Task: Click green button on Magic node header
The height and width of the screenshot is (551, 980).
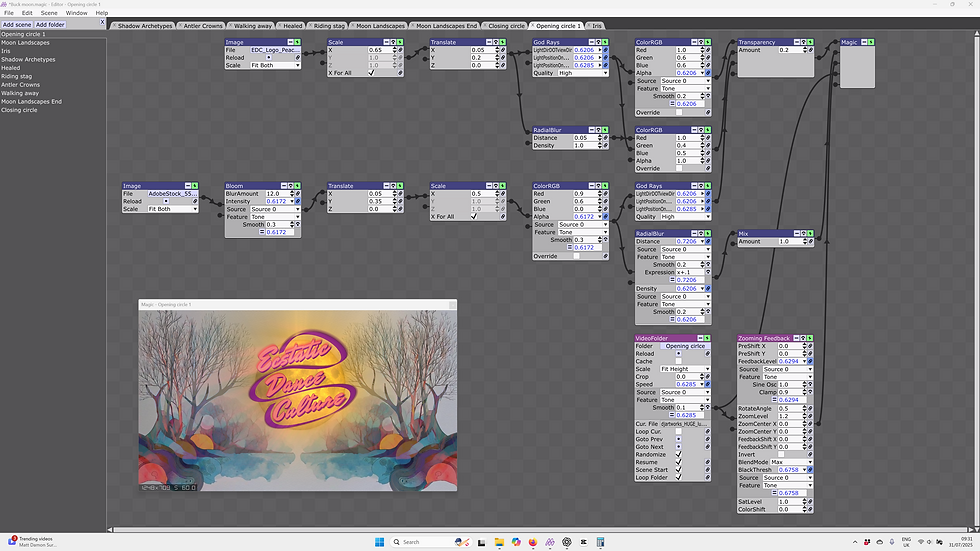Action: pos(871,42)
